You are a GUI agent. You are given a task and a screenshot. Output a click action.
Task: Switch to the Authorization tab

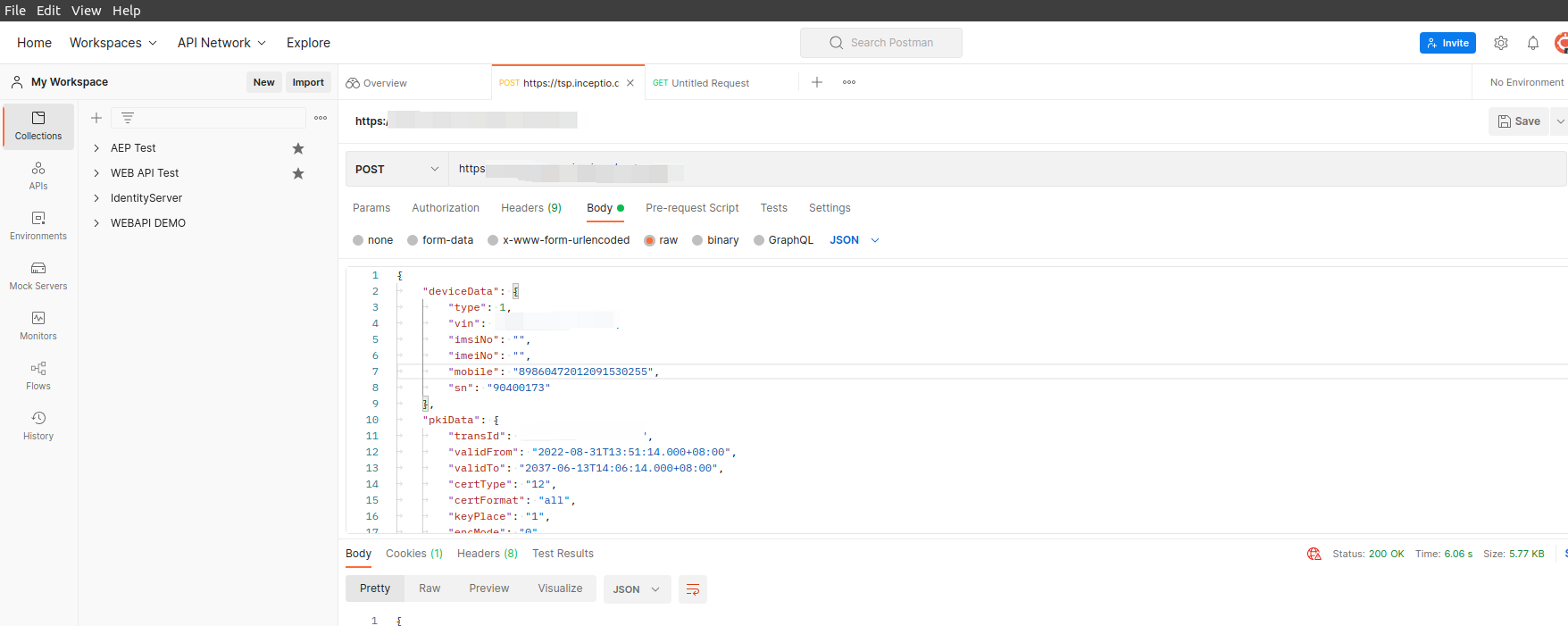(x=446, y=208)
